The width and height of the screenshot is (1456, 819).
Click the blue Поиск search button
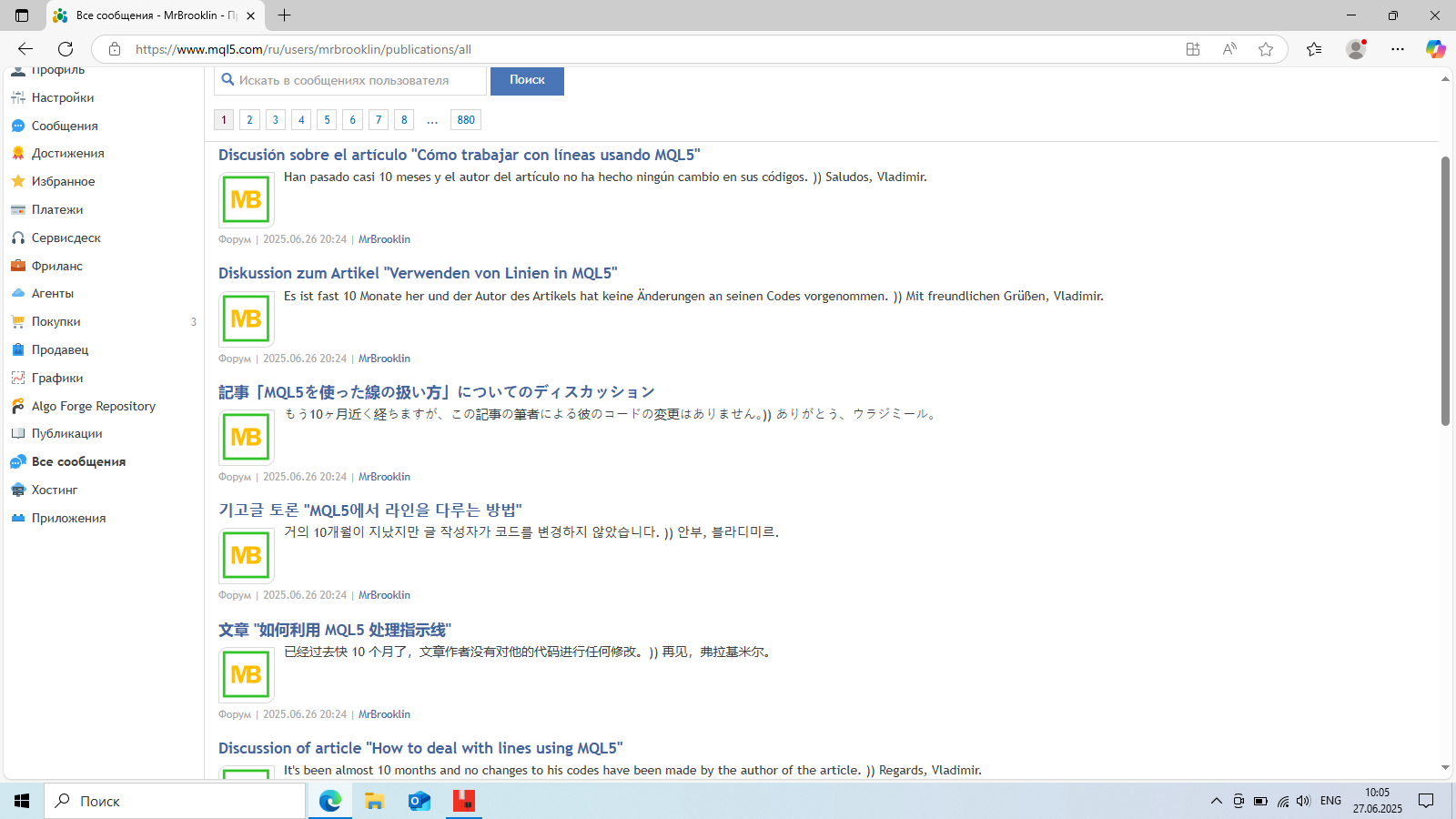click(527, 80)
